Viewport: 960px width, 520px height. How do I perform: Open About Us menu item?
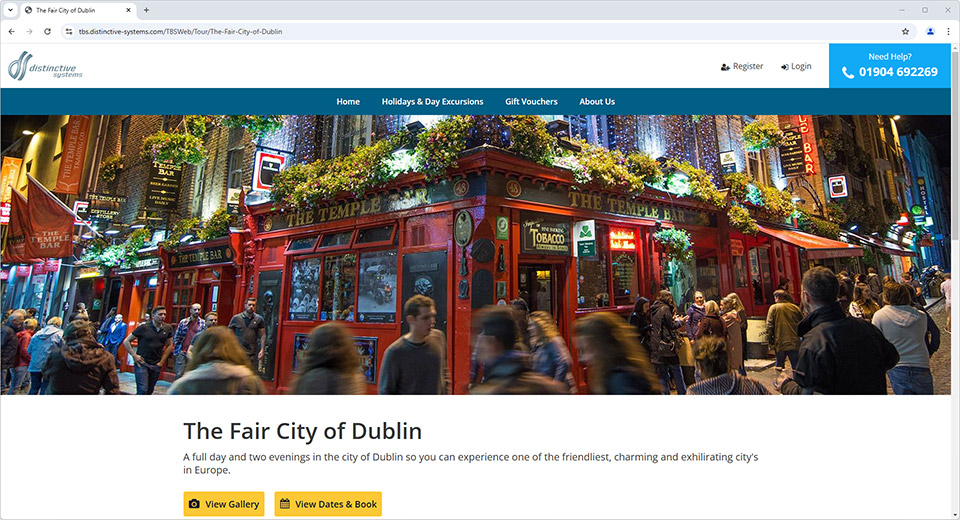597,102
